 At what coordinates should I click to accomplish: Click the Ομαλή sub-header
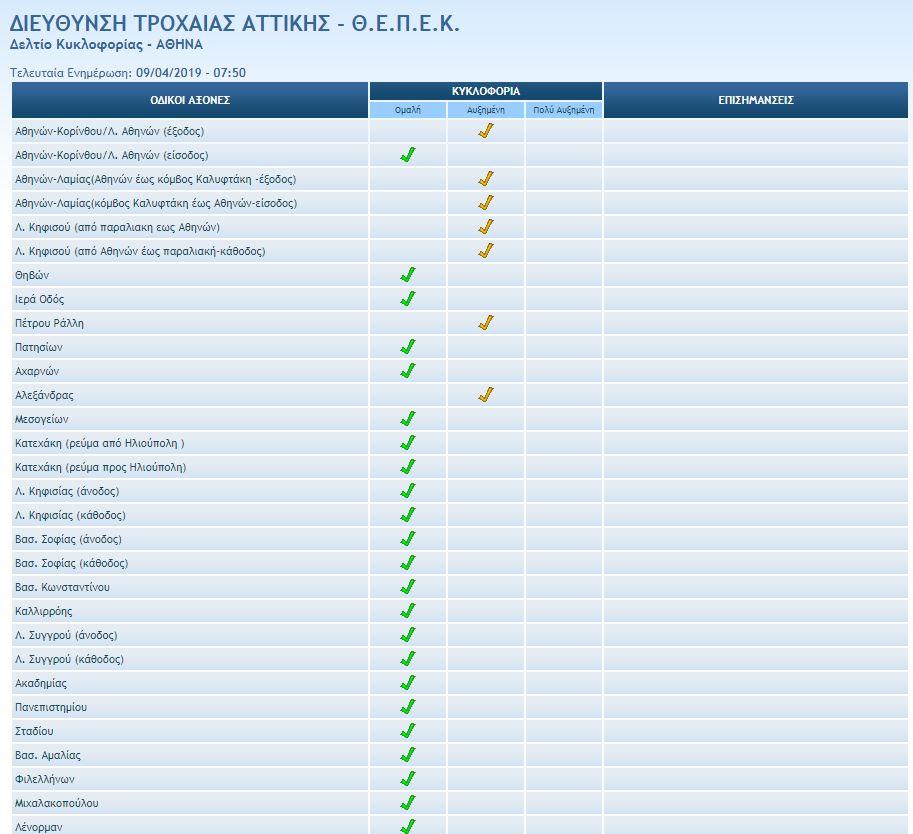click(x=408, y=110)
